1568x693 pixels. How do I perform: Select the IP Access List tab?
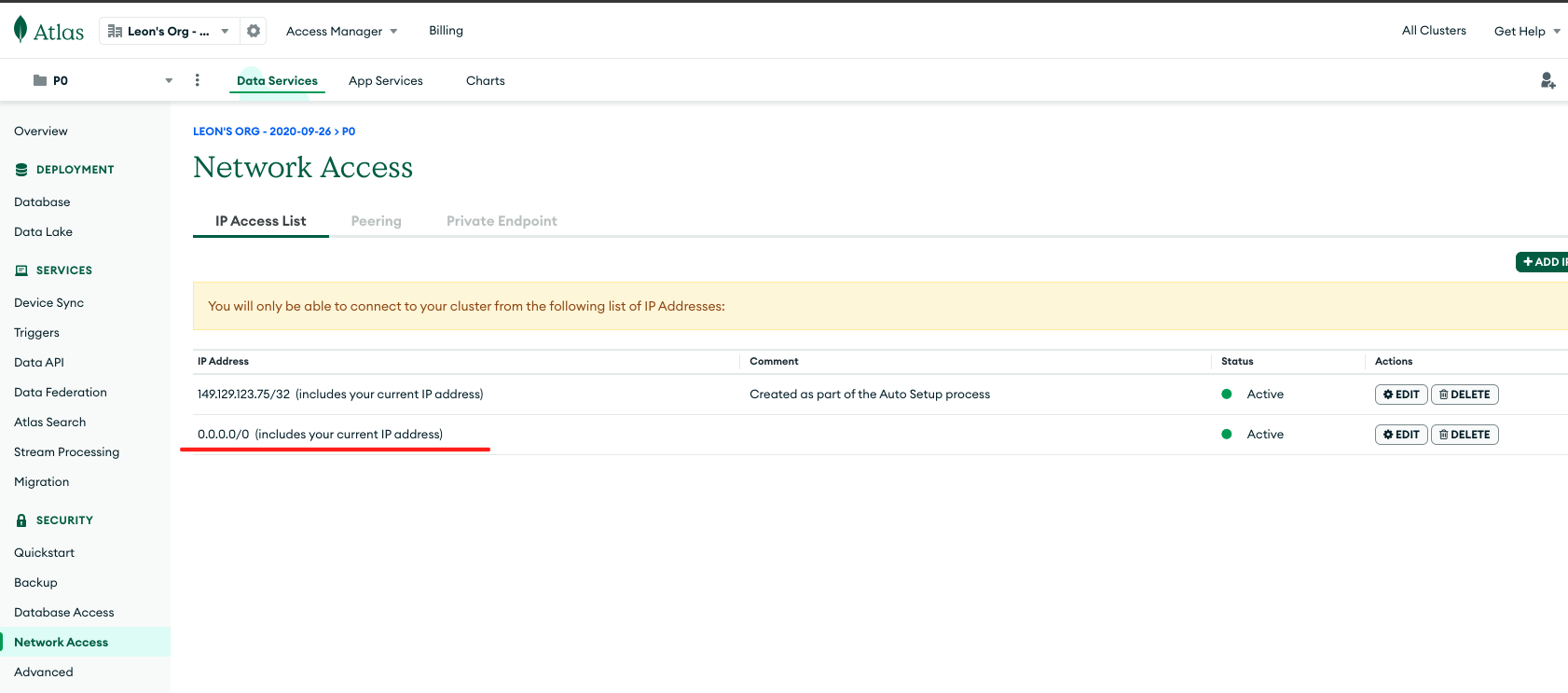click(x=261, y=221)
